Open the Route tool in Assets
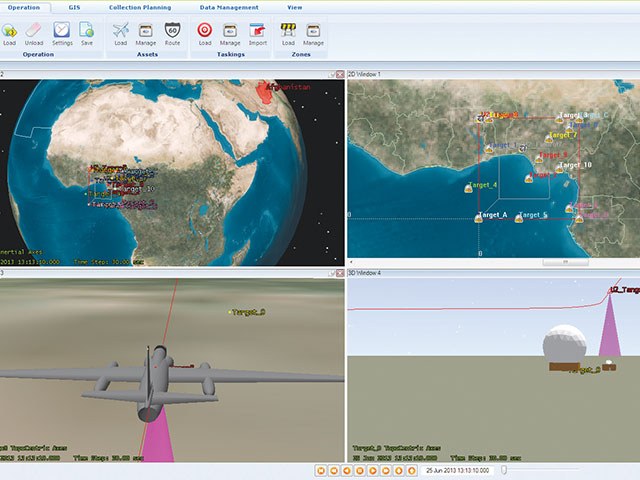The height and width of the screenshot is (480, 640). 173,32
